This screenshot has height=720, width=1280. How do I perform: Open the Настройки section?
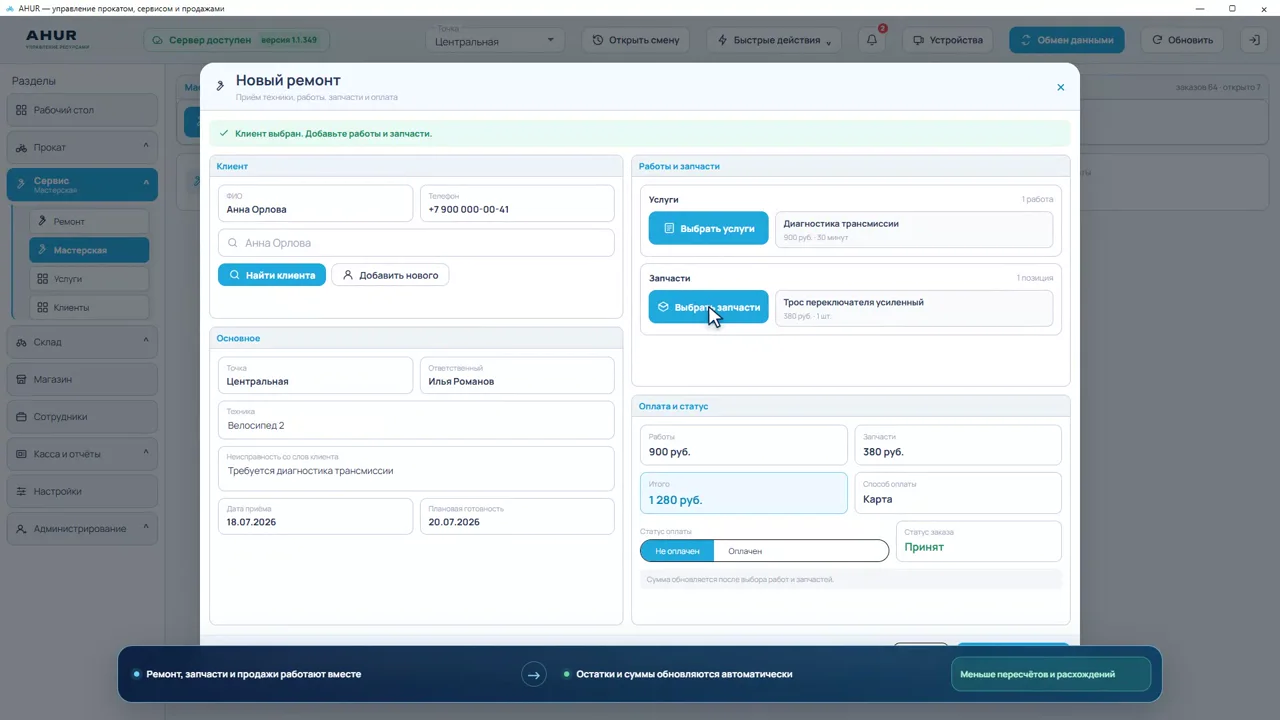click(83, 491)
